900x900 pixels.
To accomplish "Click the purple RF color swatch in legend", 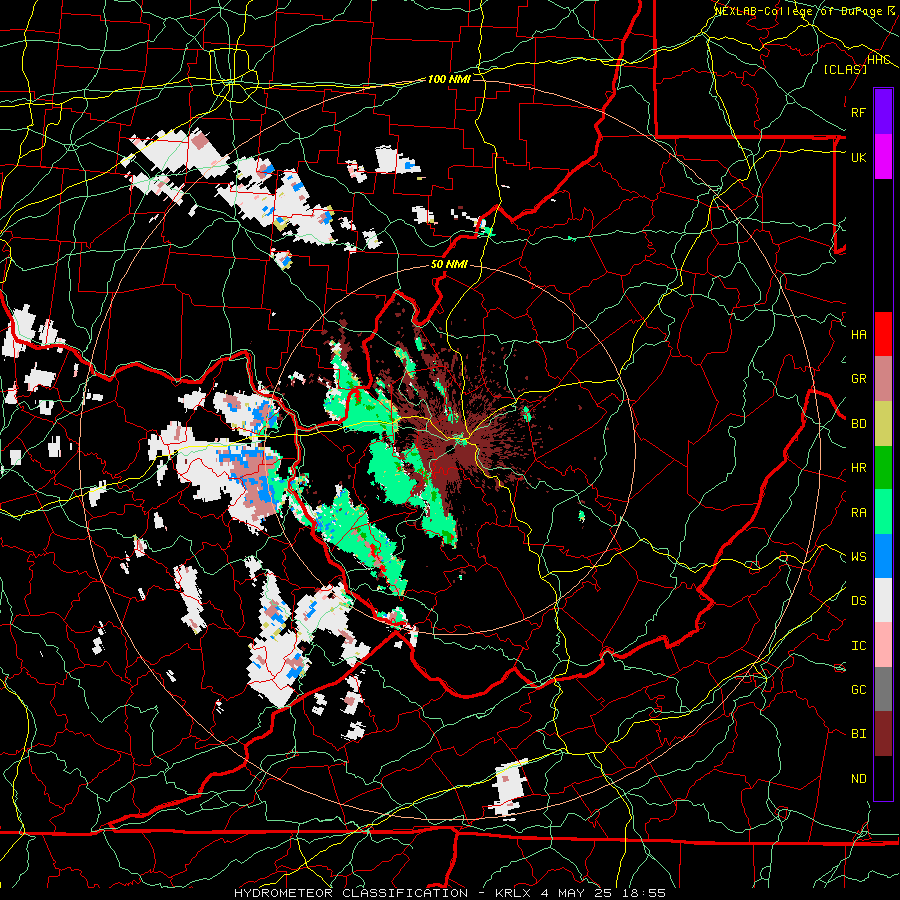I will pos(883,112).
